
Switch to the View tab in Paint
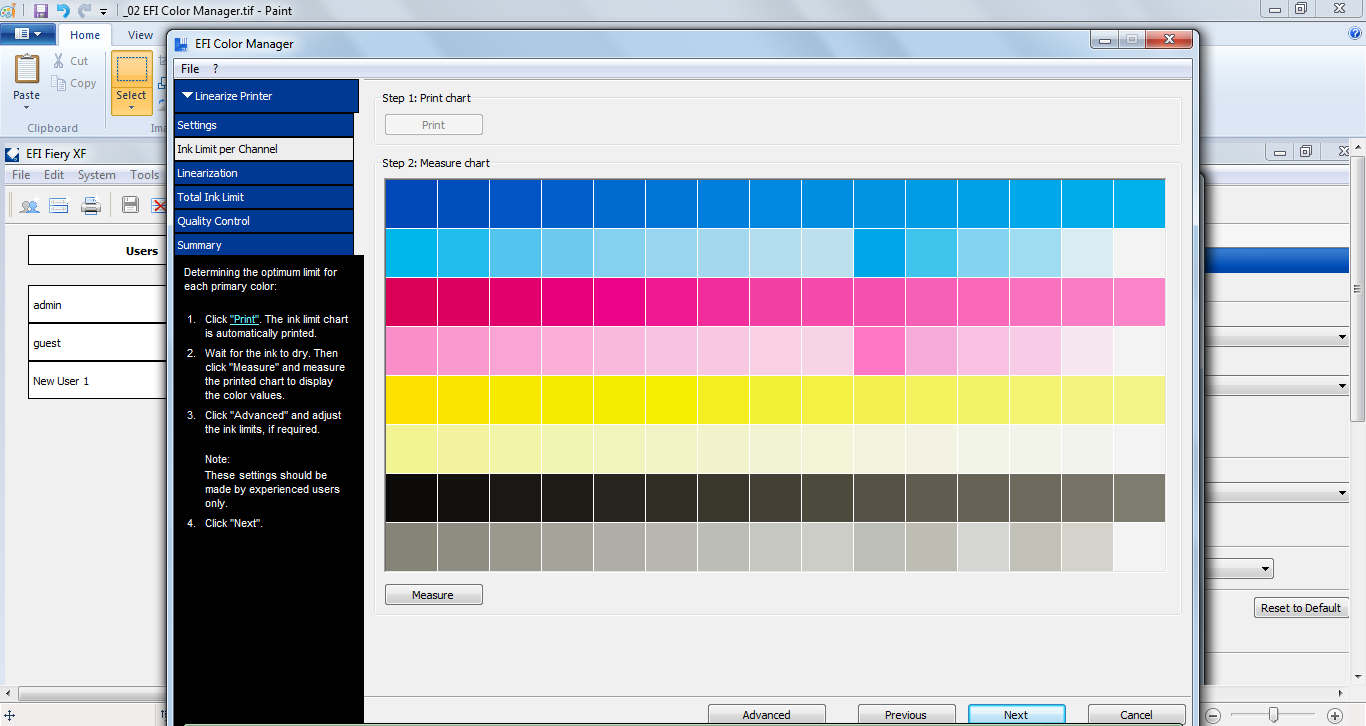[139, 34]
